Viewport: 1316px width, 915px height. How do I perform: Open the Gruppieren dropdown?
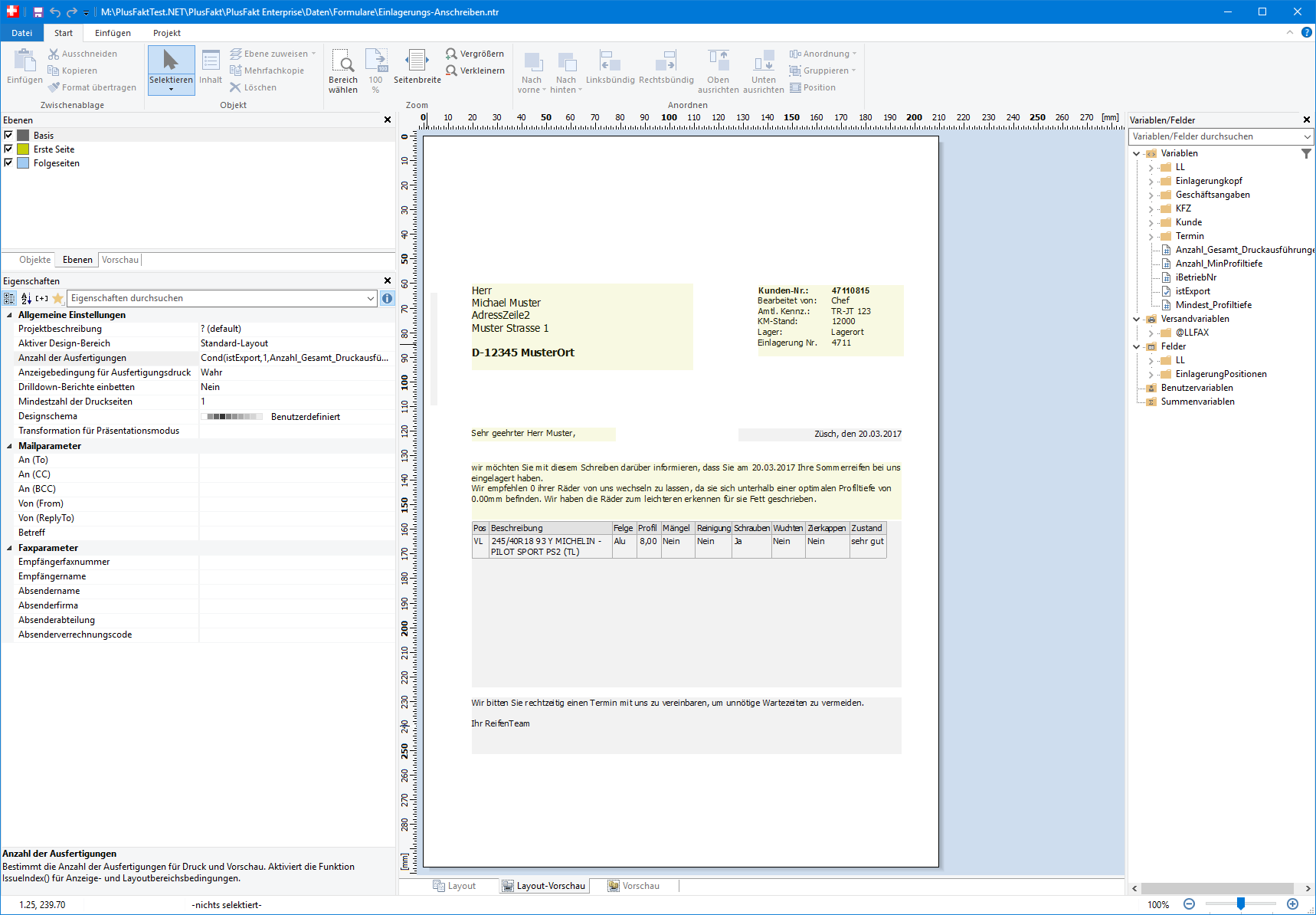point(853,71)
